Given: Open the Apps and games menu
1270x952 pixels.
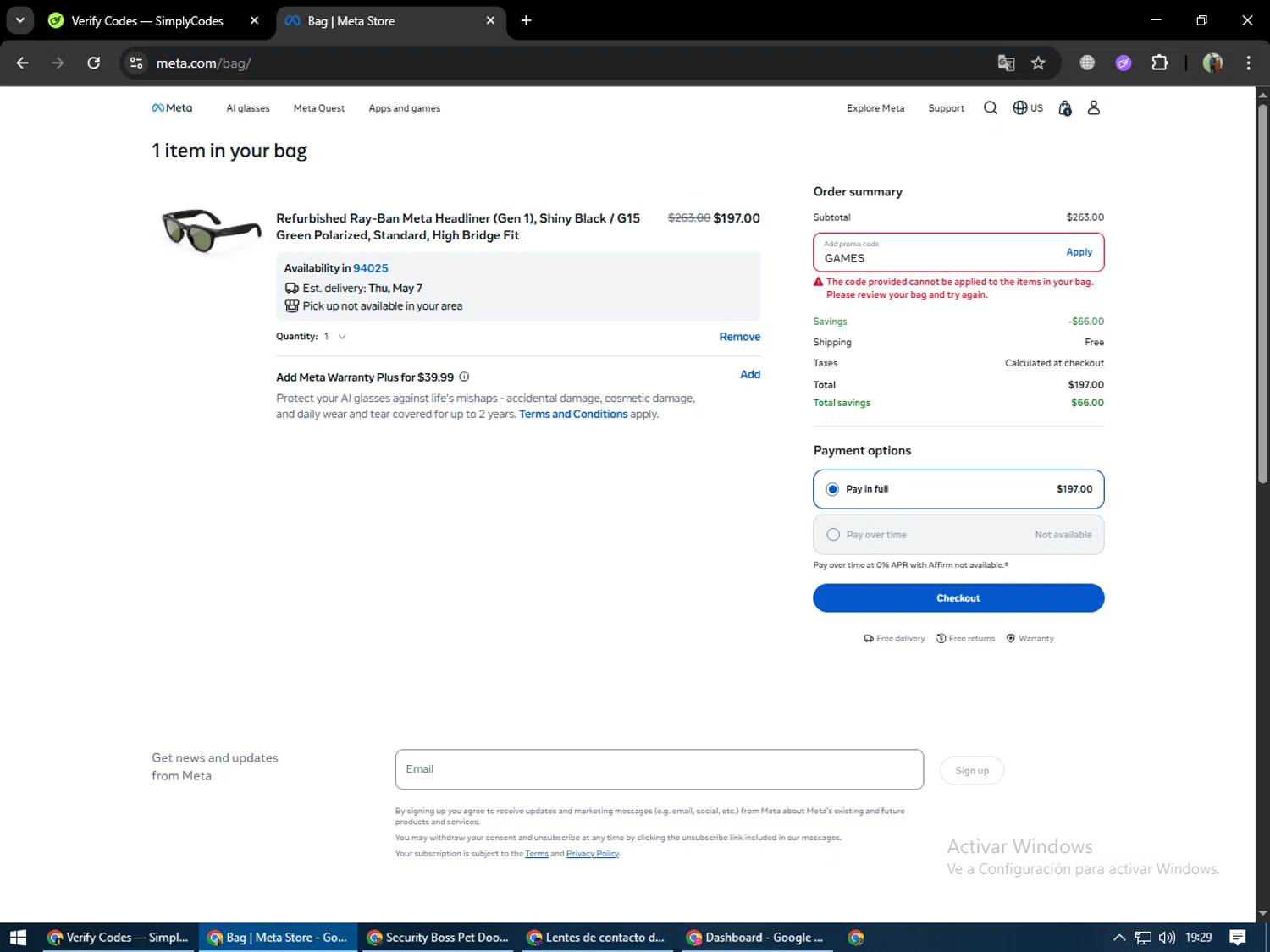Looking at the screenshot, I should [405, 108].
